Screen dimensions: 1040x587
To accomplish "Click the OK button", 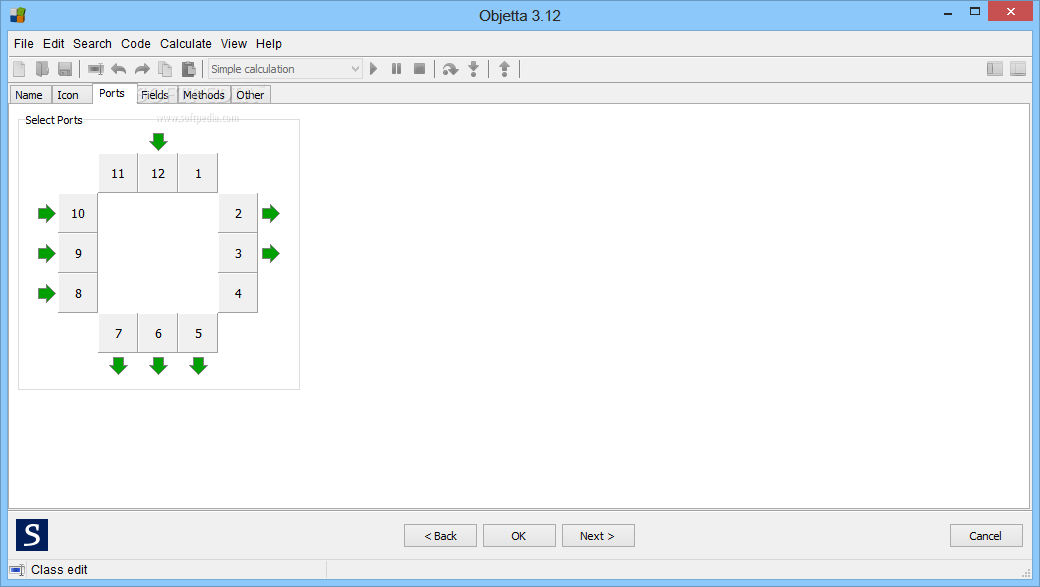I will (519, 536).
